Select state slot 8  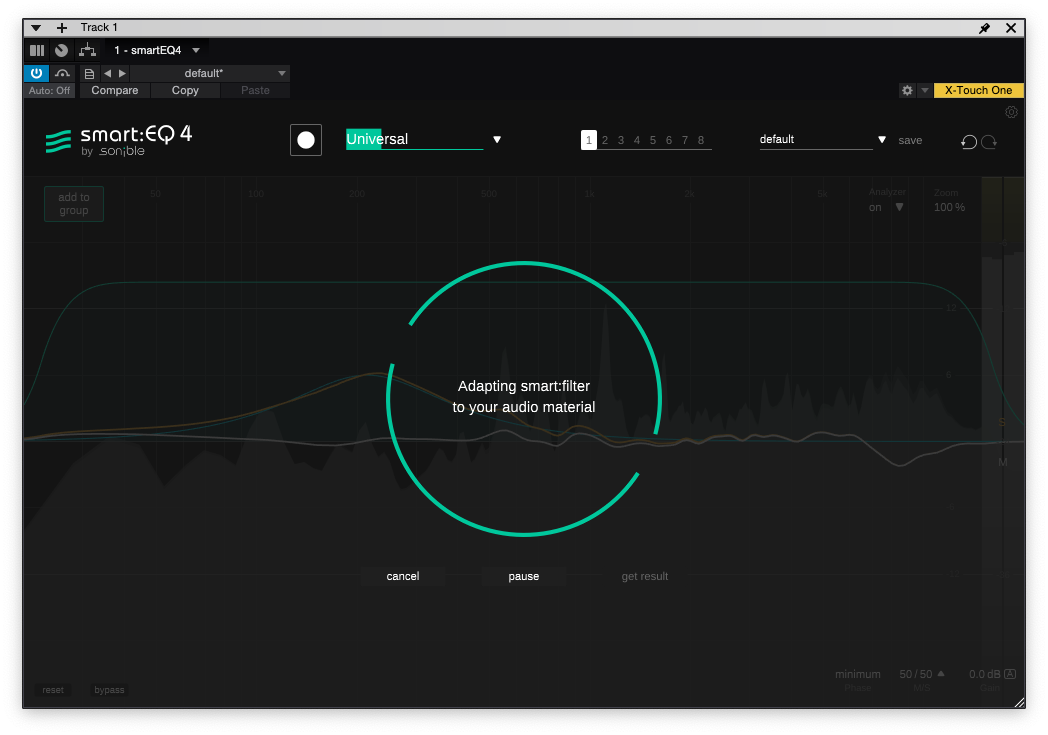(x=701, y=140)
